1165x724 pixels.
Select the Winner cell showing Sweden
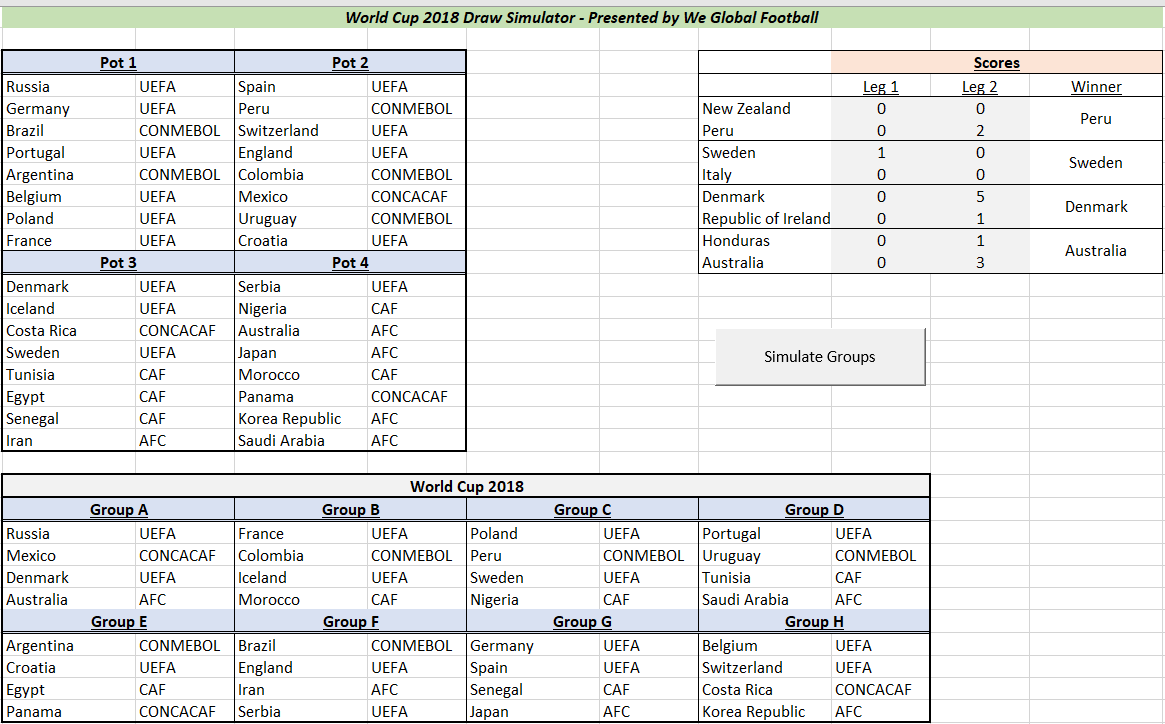coord(1096,163)
